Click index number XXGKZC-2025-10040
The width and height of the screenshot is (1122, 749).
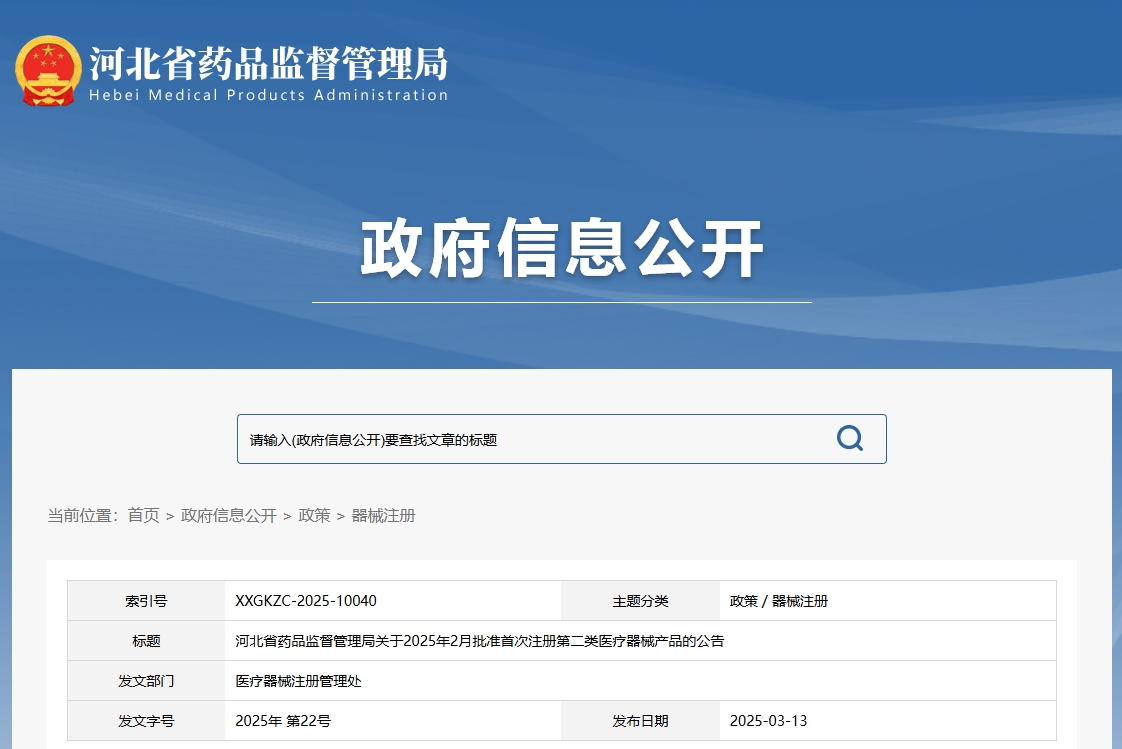pyautogui.click(x=306, y=601)
